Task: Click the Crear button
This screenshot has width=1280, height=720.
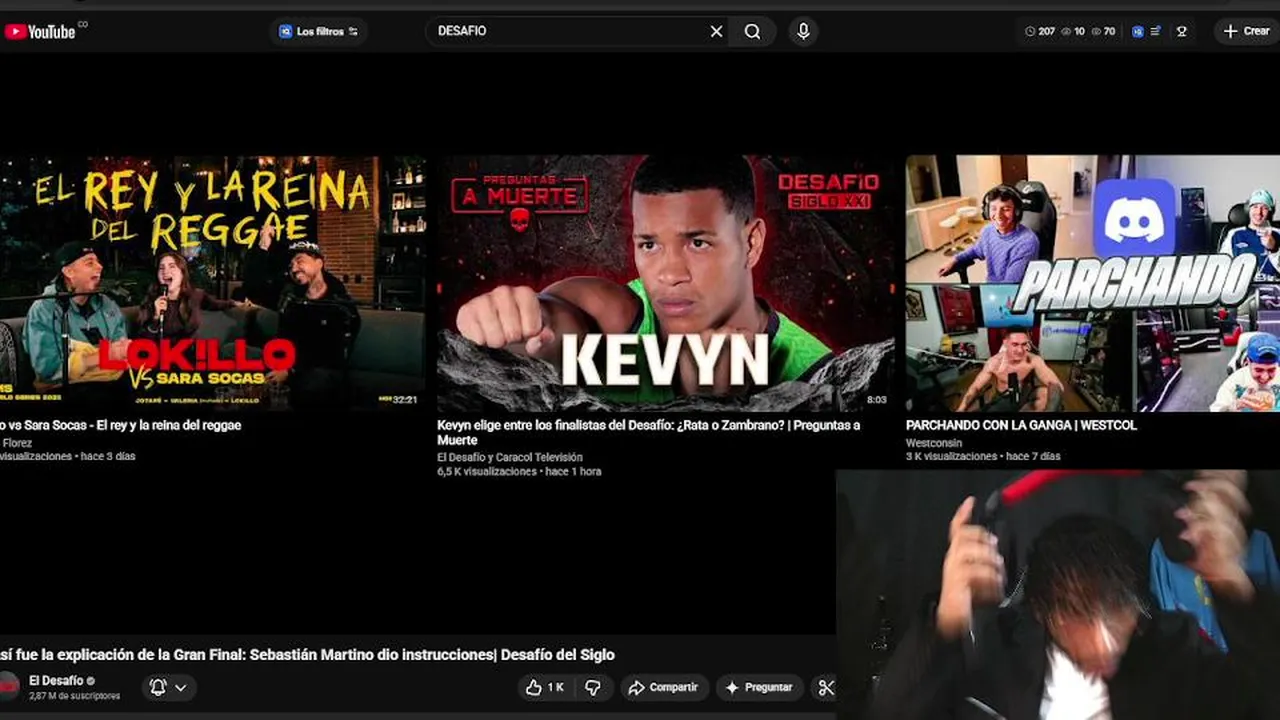Action: point(1246,31)
